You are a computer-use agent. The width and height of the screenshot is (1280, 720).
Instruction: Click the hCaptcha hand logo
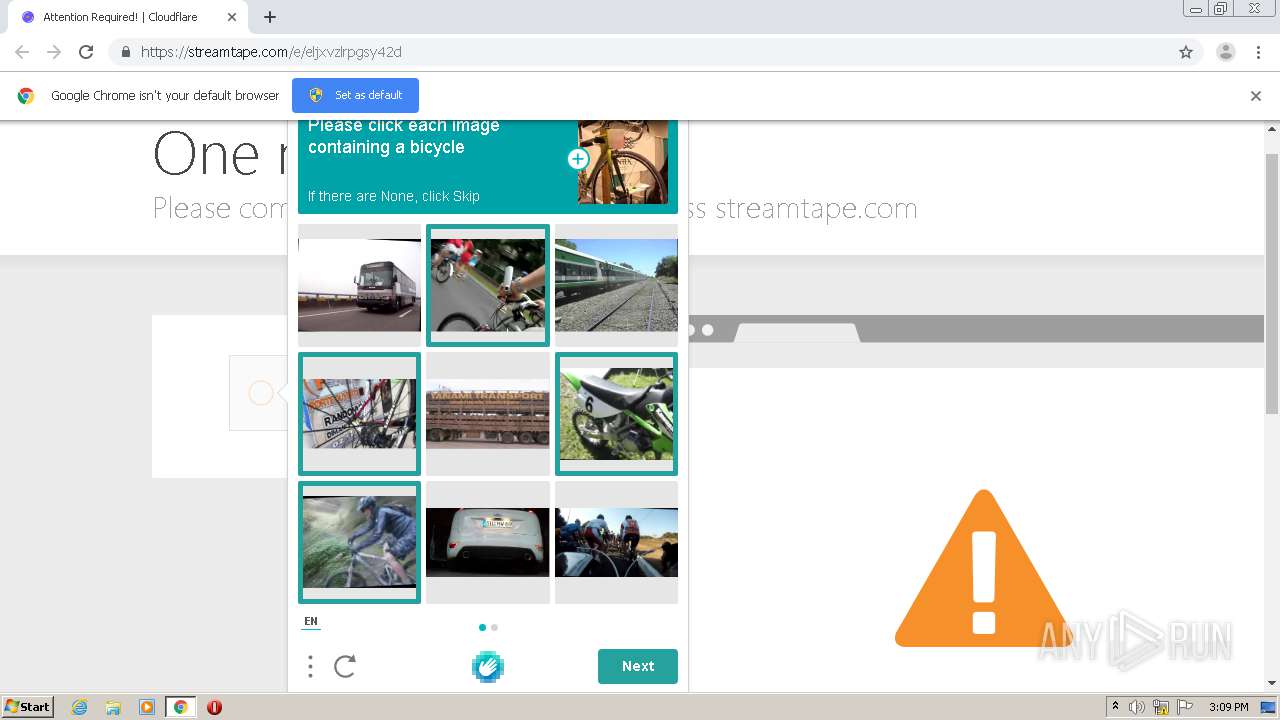(488, 666)
